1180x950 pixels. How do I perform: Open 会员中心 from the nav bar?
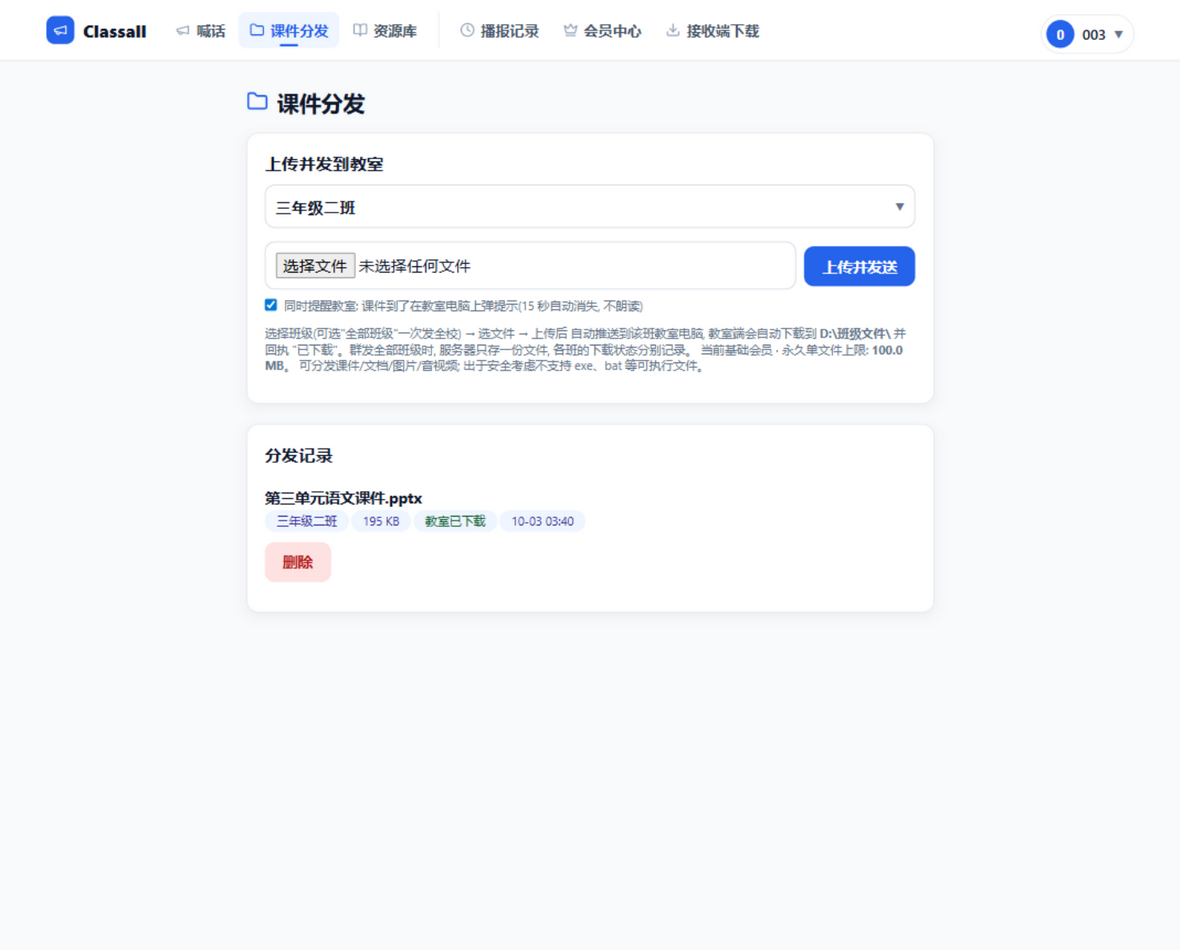(x=602, y=31)
